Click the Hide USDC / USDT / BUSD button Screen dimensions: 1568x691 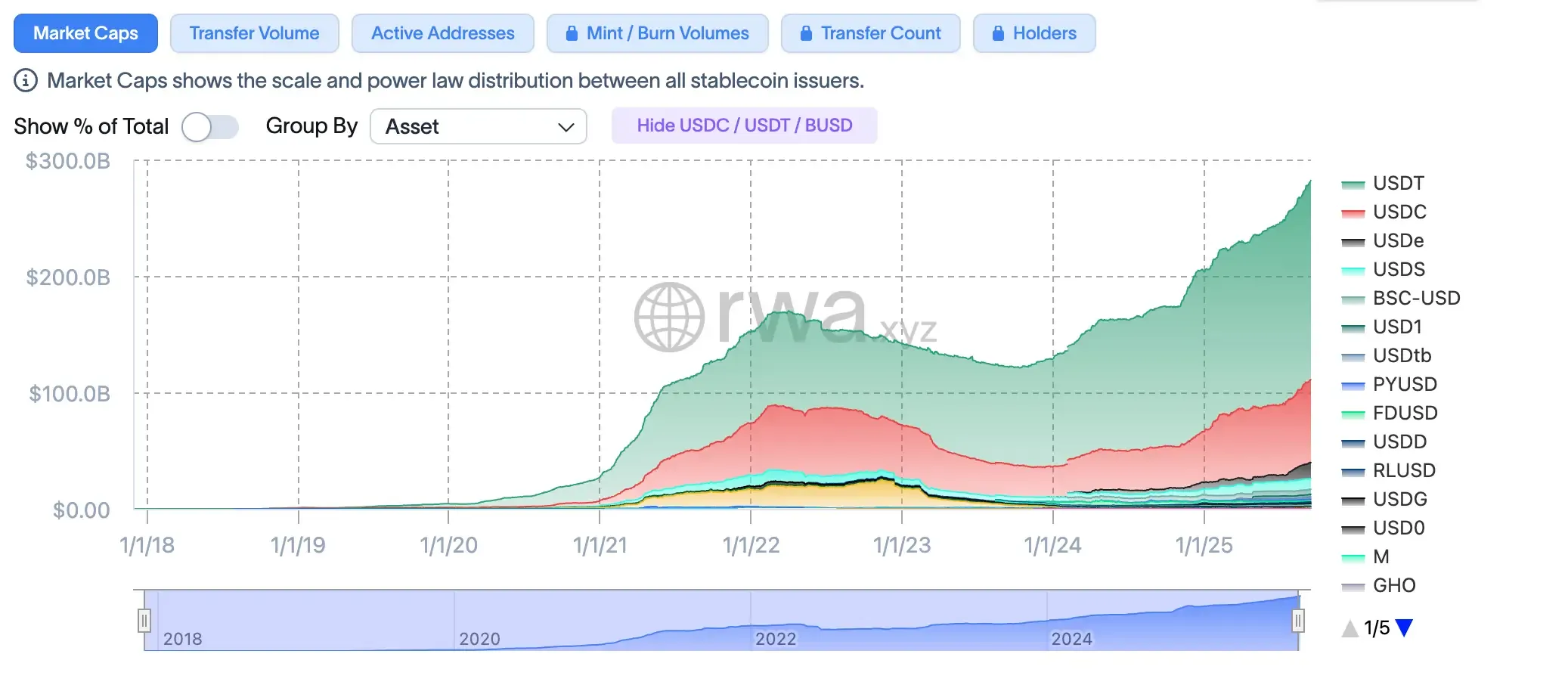[744, 125]
